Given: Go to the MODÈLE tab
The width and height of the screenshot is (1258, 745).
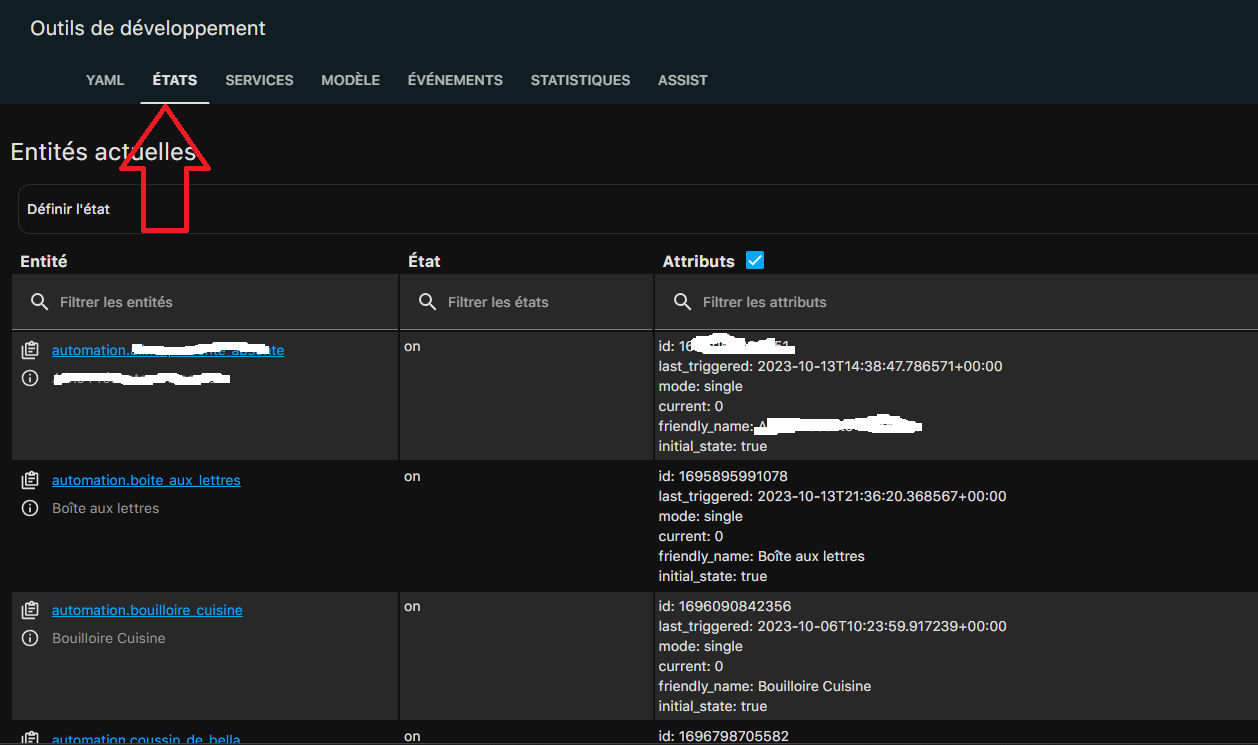Looking at the screenshot, I should (350, 80).
